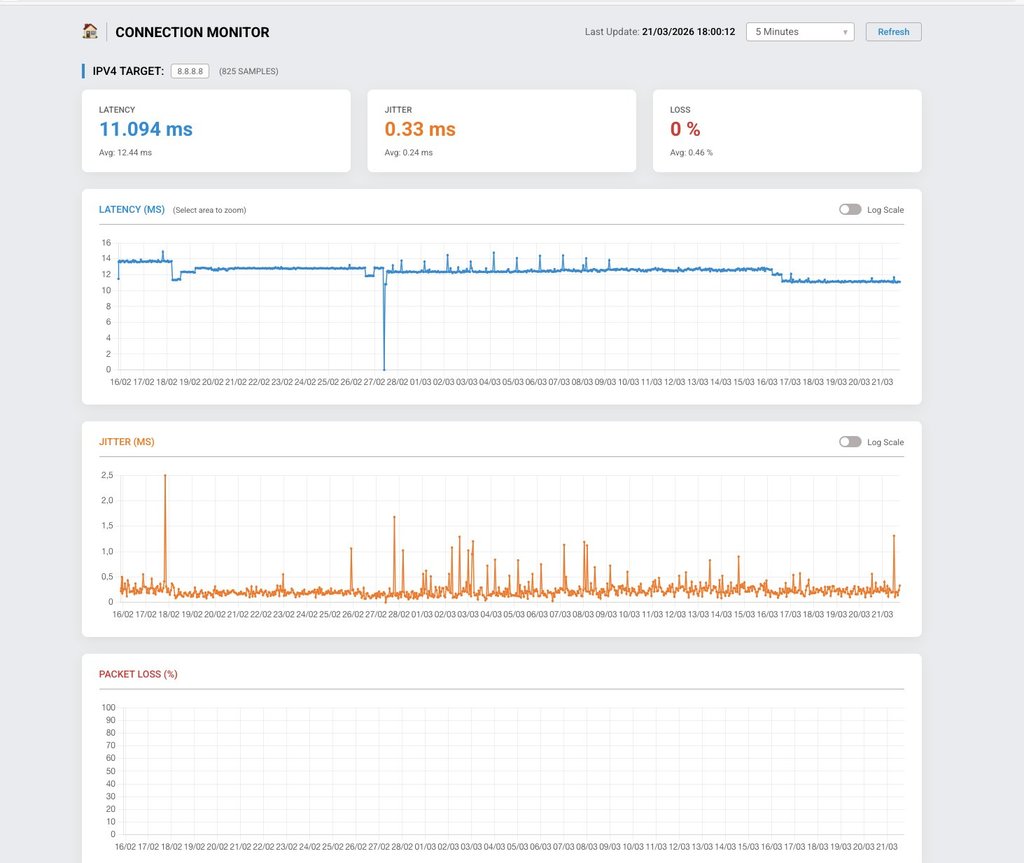This screenshot has height=863, width=1024.
Task: Click the Last Update timestamp
Action: pos(688,32)
